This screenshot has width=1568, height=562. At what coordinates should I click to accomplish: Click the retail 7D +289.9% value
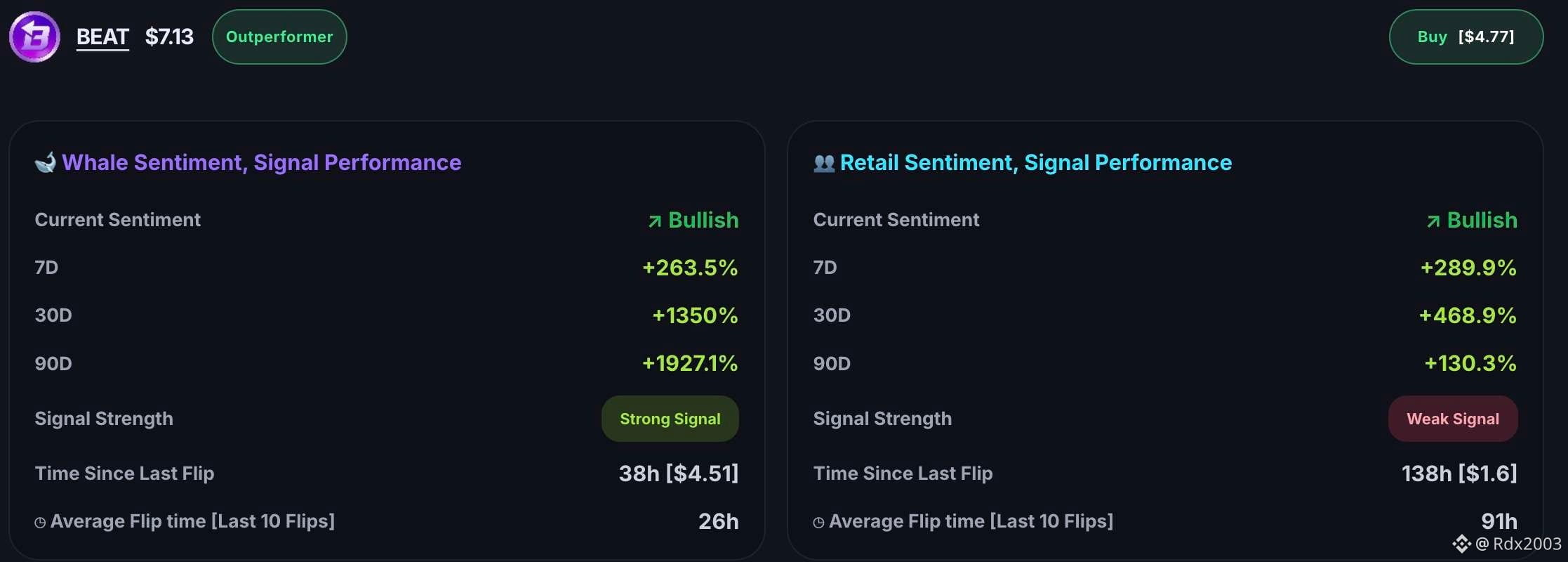pos(1468,268)
